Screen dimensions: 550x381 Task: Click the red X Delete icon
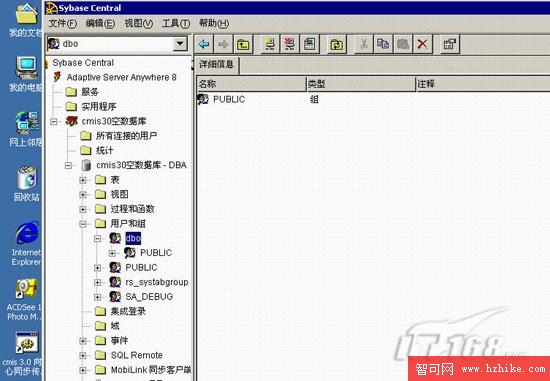[x=423, y=44]
